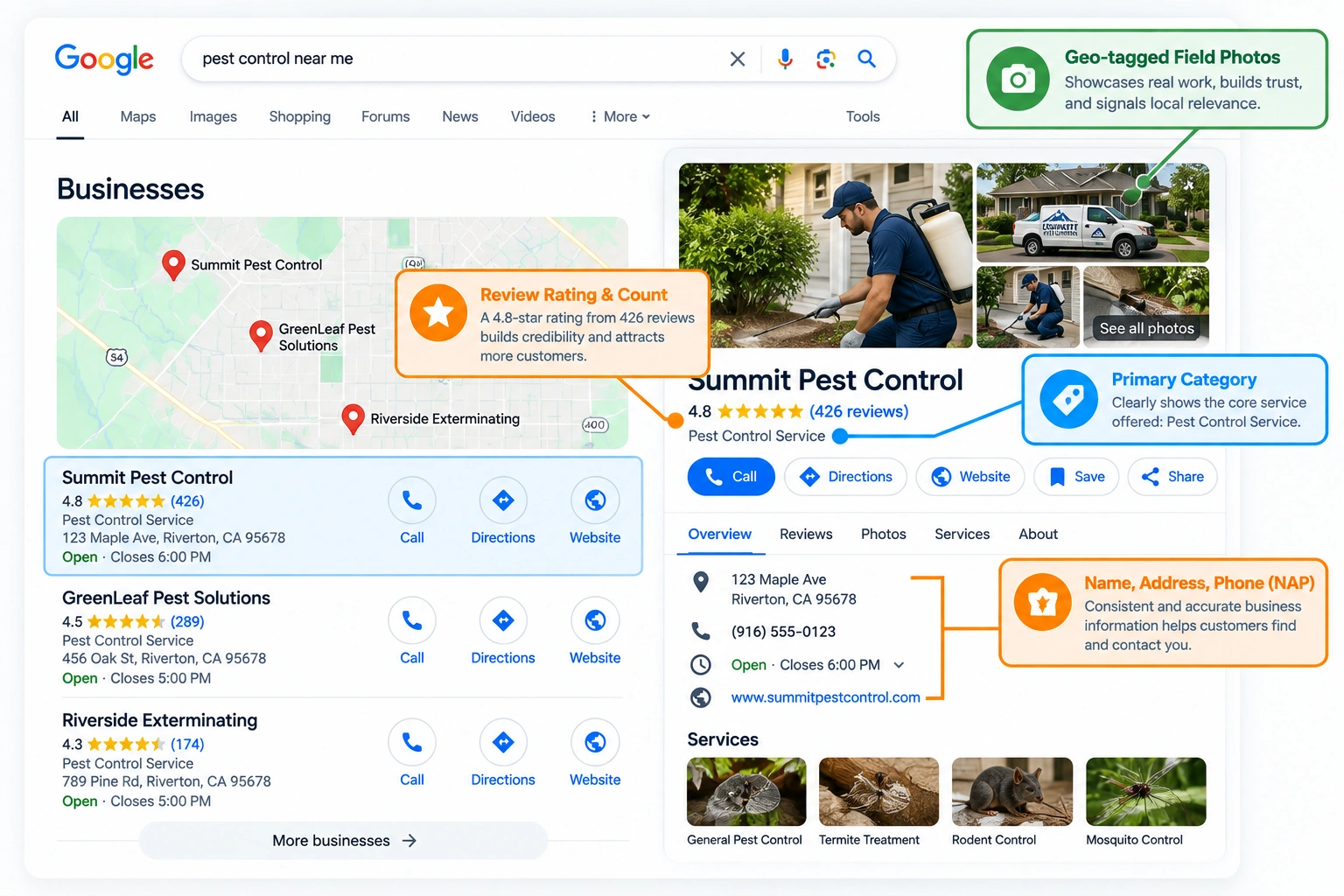The height and width of the screenshot is (896, 1344).
Task: Call GreenLeaf Pest Solutions
Action: pyautogui.click(x=412, y=620)
